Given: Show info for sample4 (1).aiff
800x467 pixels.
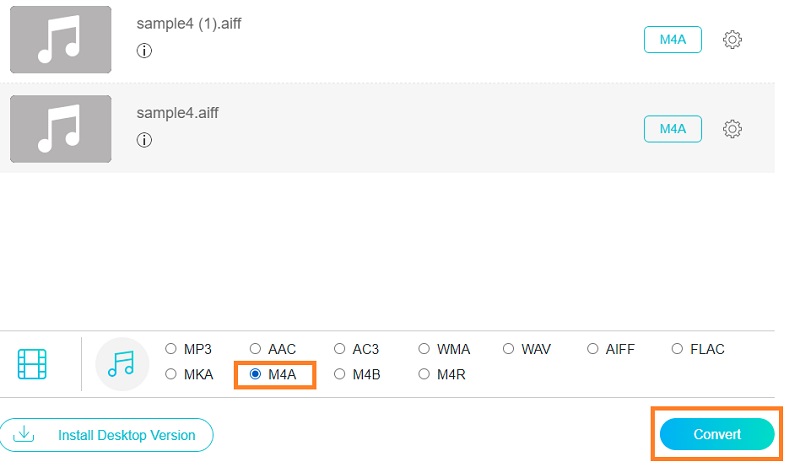Looking at the screenshot, I should (x=144, y=51).
